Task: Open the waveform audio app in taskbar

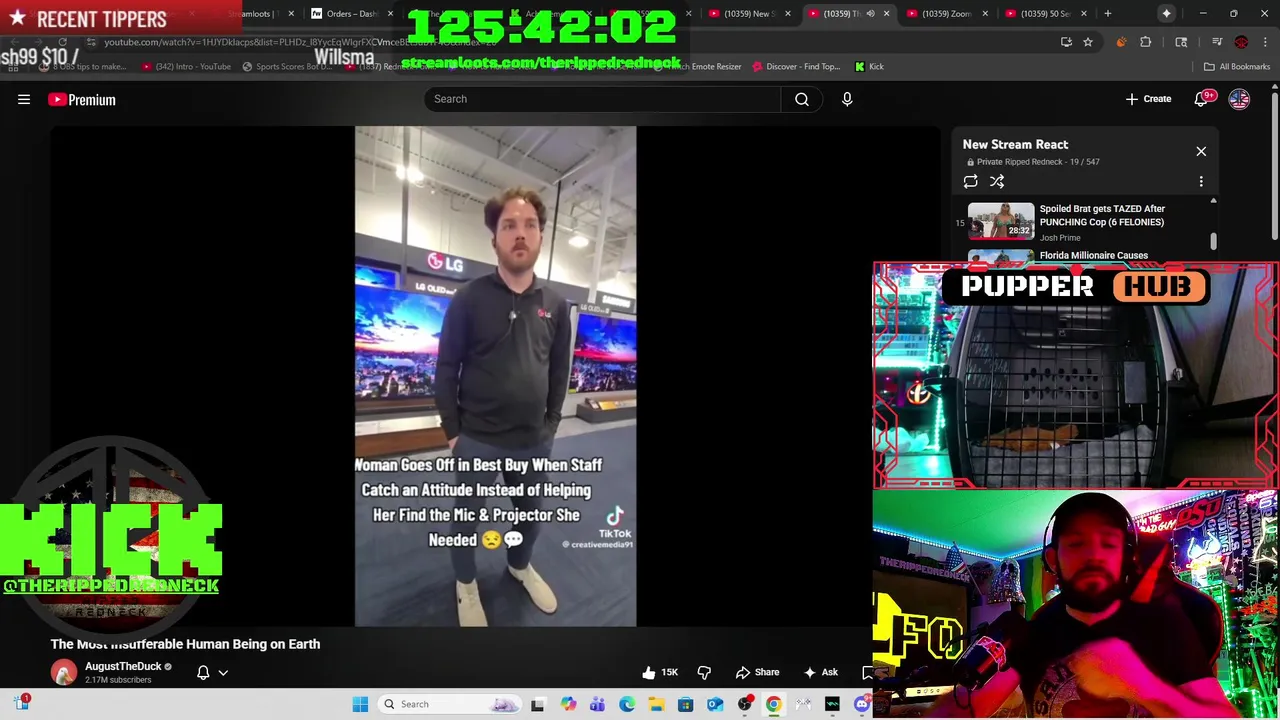Action: coord(832,704)
